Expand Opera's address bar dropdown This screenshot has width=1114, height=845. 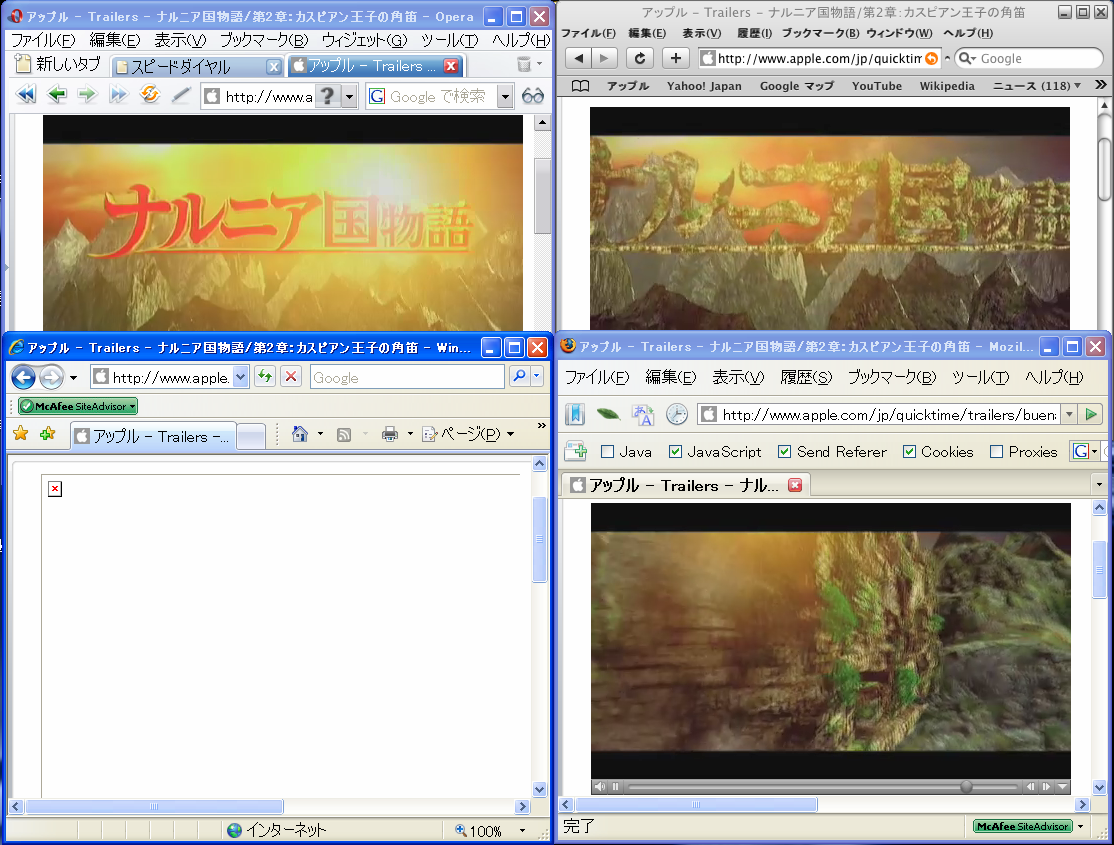(x=349, y=96)
